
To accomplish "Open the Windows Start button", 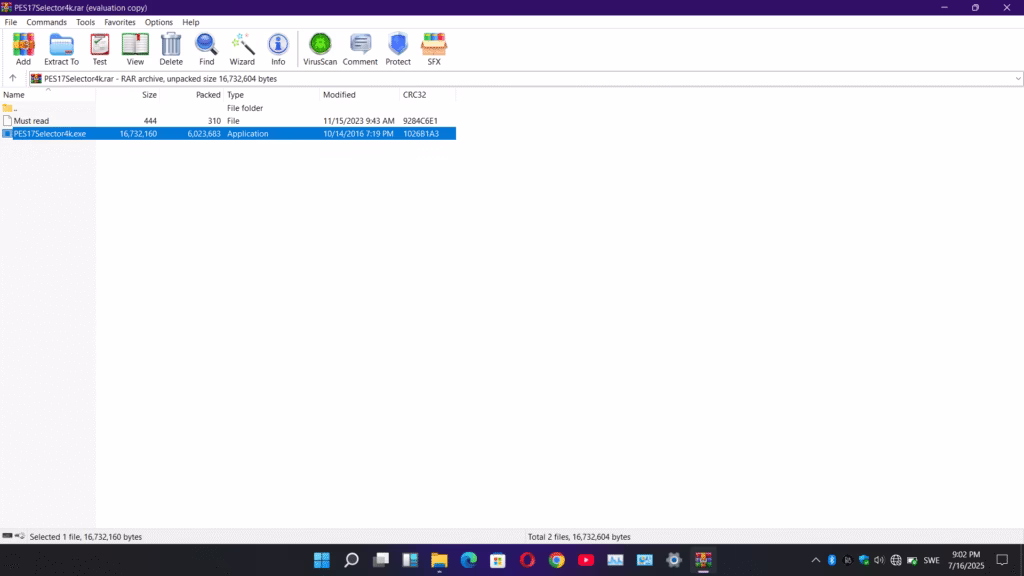I will (321, 560).
